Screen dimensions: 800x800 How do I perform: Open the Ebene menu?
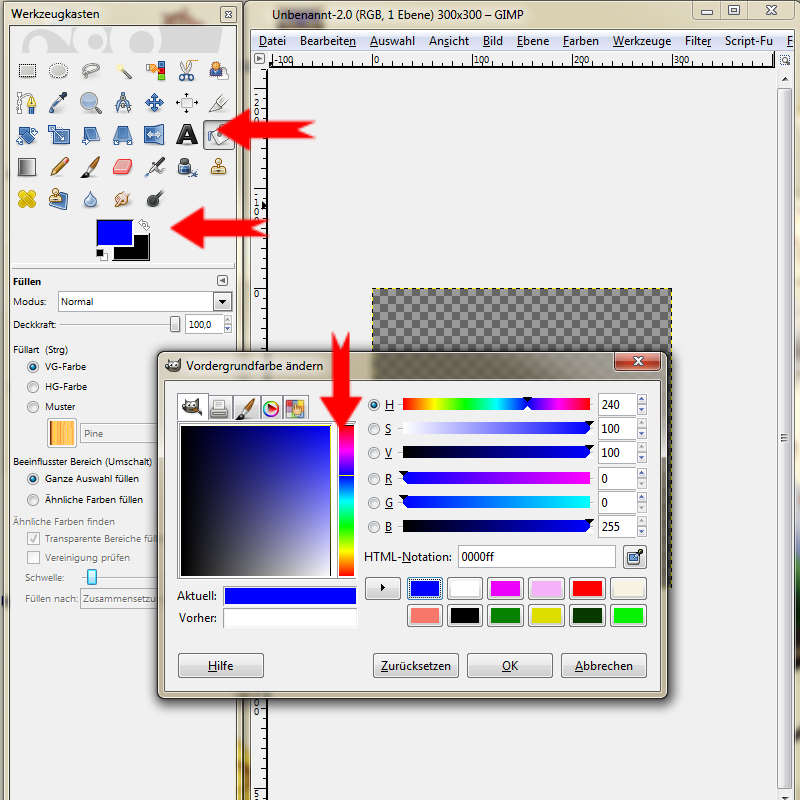tap(533, 41)
